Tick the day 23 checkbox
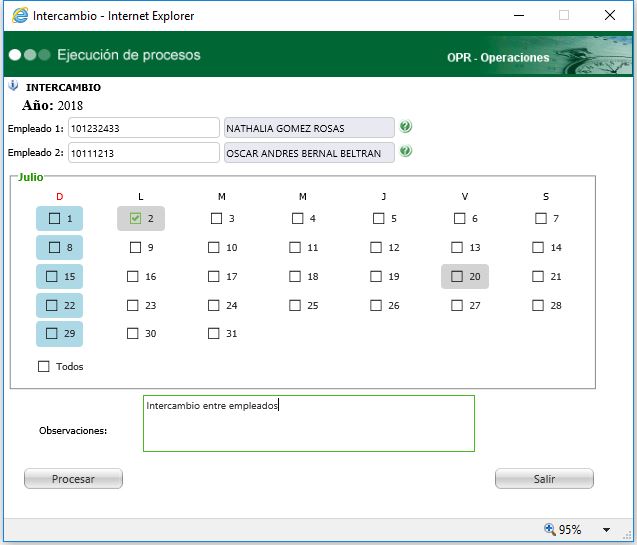This screenshot has height=545, width=637. [133, 305]
